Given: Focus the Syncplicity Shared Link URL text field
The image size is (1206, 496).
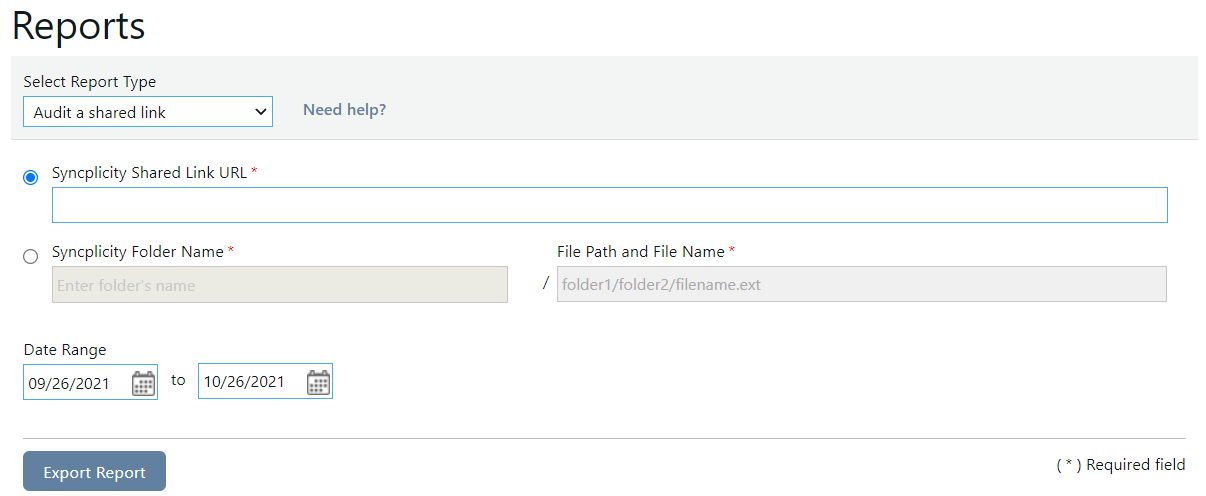Looking at the screenshot, I should tap(610, 205).
